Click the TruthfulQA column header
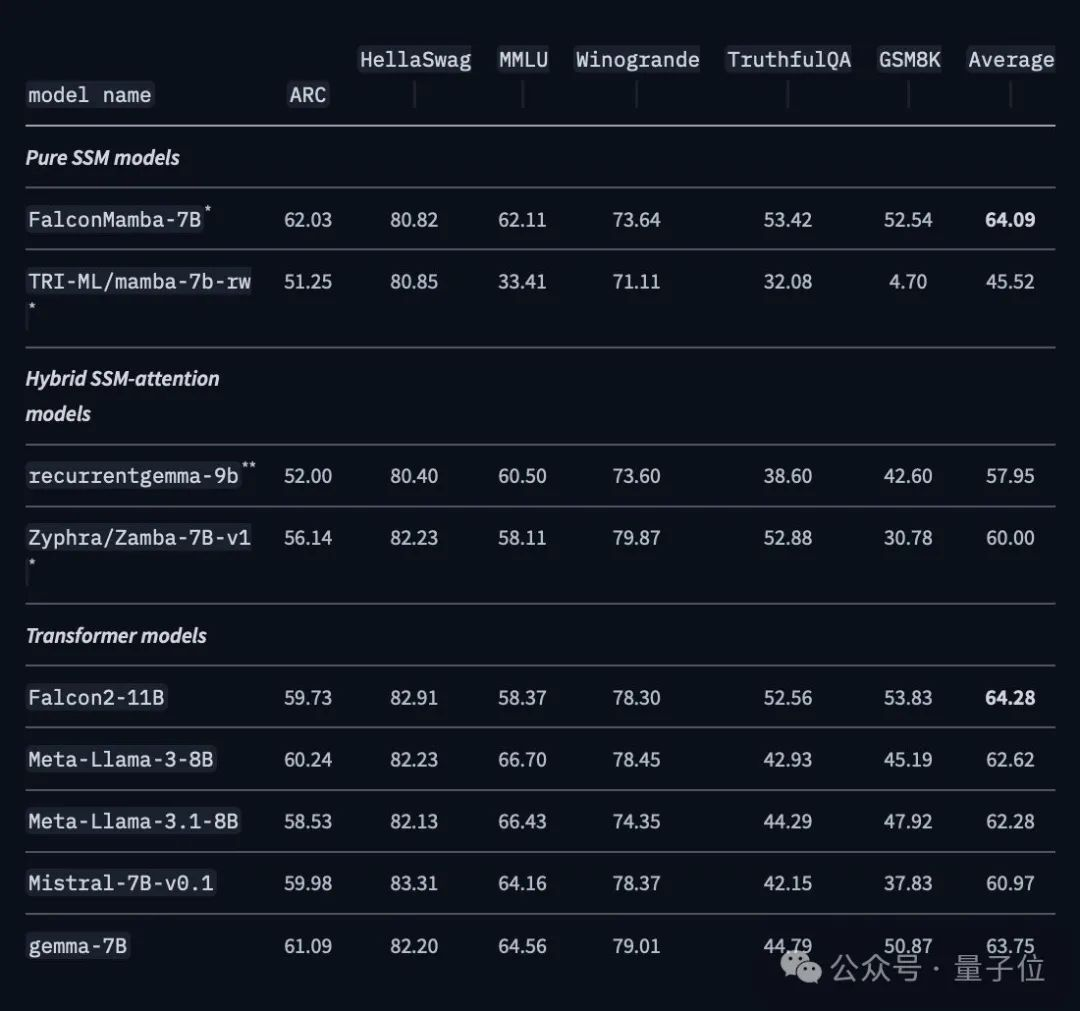The width and height of the screenshot is (1080, 1011). click(789, 60)
